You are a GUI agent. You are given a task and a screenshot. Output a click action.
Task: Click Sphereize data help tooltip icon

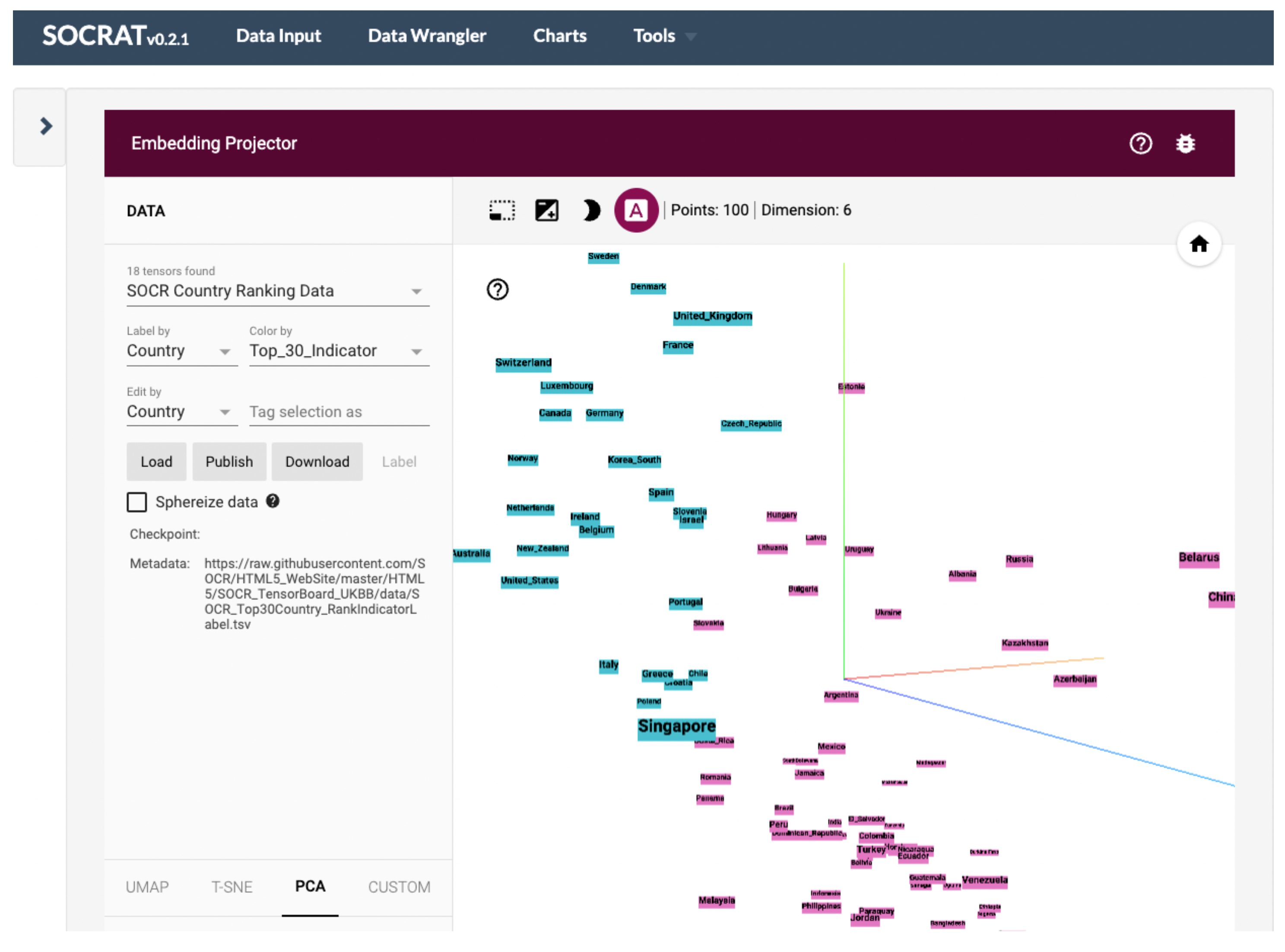[273, 501]
